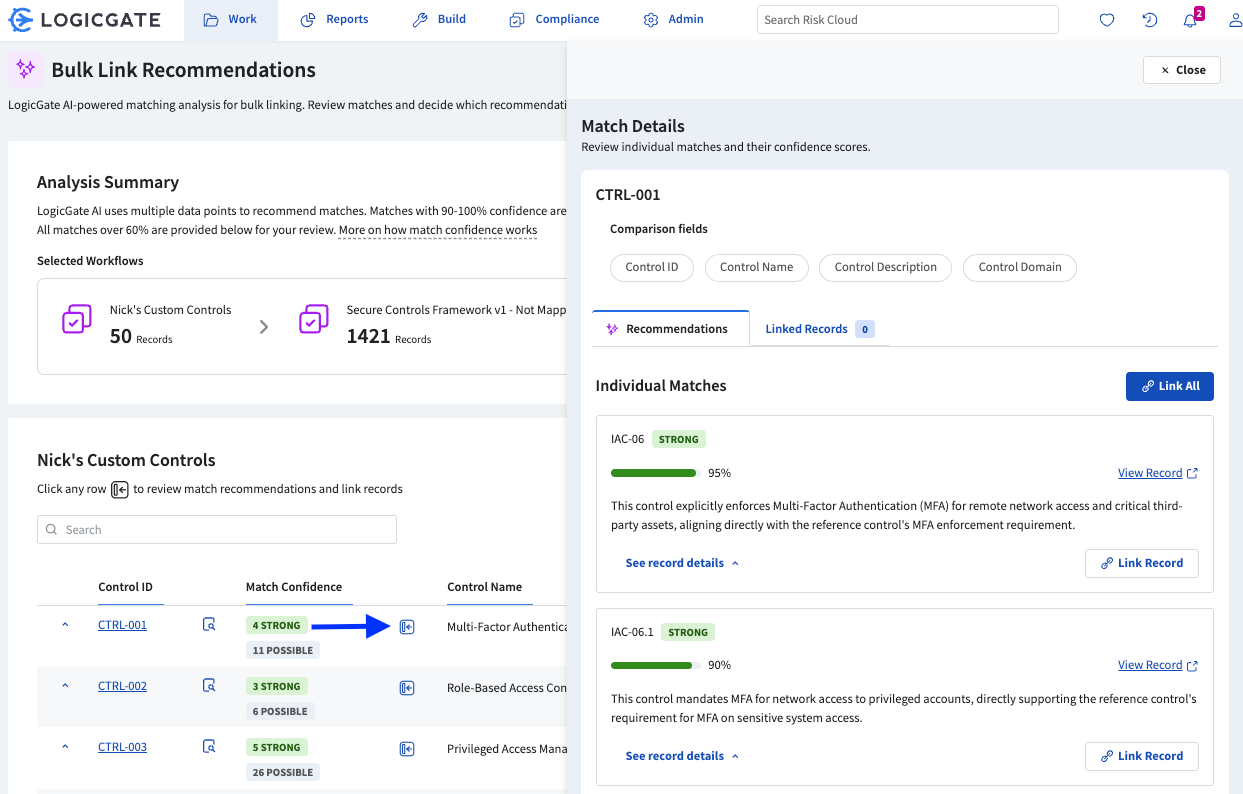Open the CTRL-001 link
This screenshot has width=1243, height=794.
(x=122, y=625)
